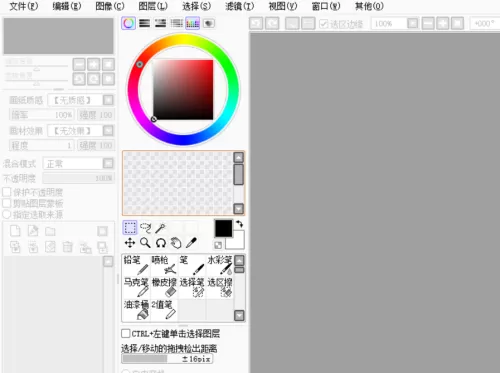
Task: Click the black foreground color swatch
Action: tap(223, 228)
